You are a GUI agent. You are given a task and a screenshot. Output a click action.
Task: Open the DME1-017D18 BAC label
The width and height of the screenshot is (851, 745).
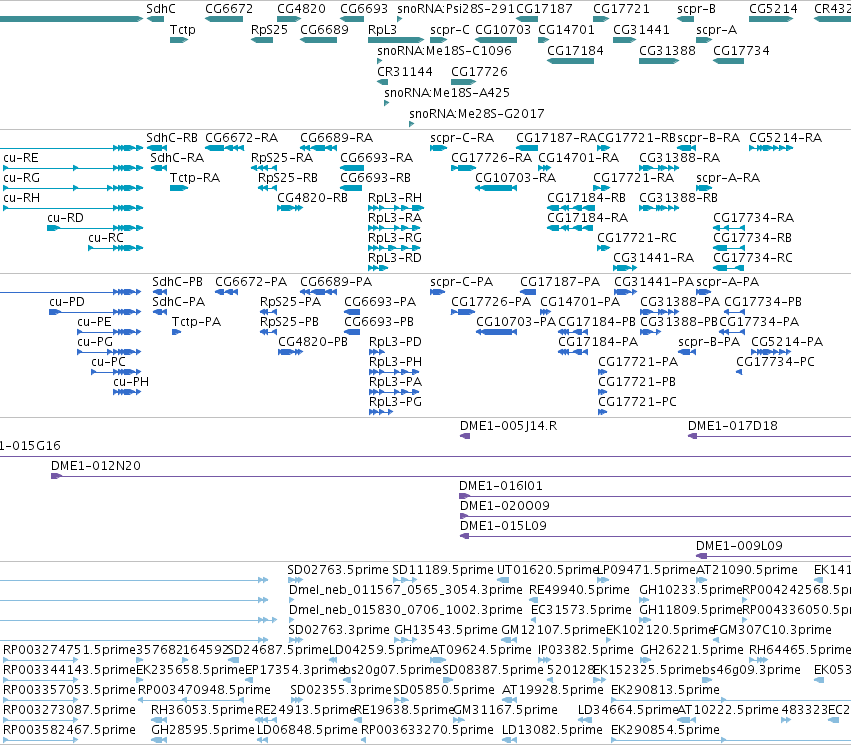733,426
